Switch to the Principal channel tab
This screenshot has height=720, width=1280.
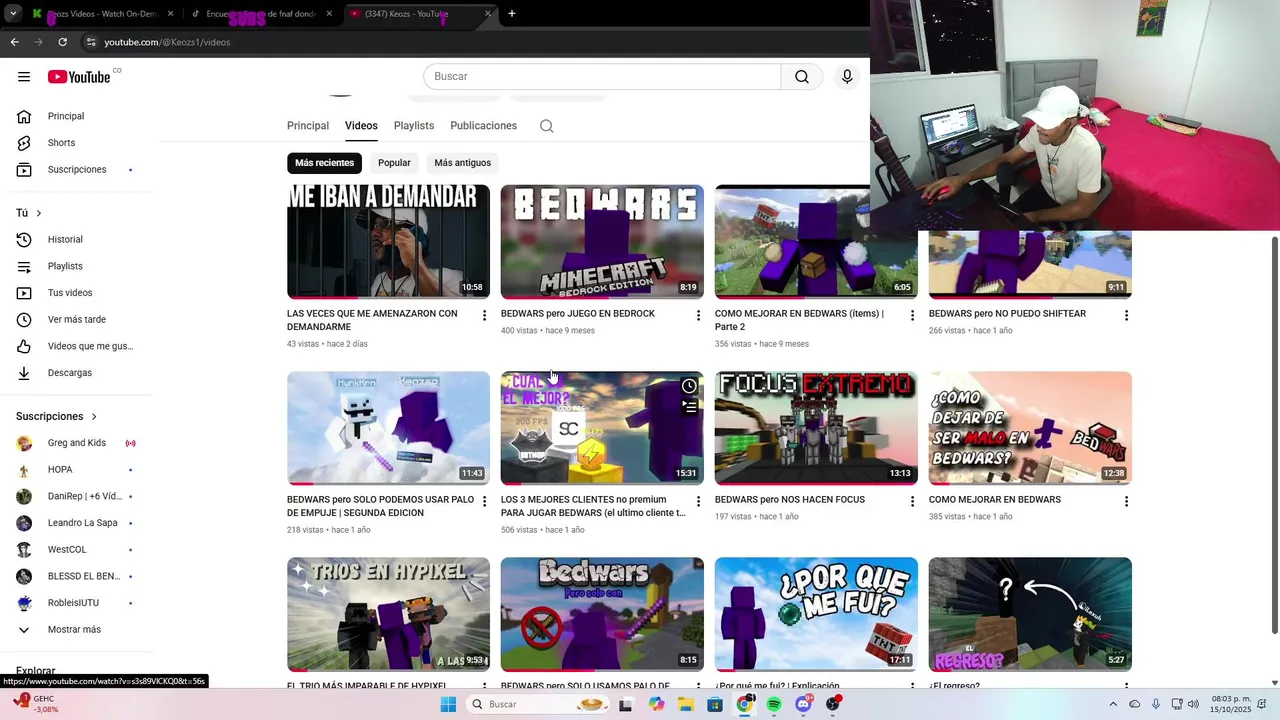click(308, 126)
